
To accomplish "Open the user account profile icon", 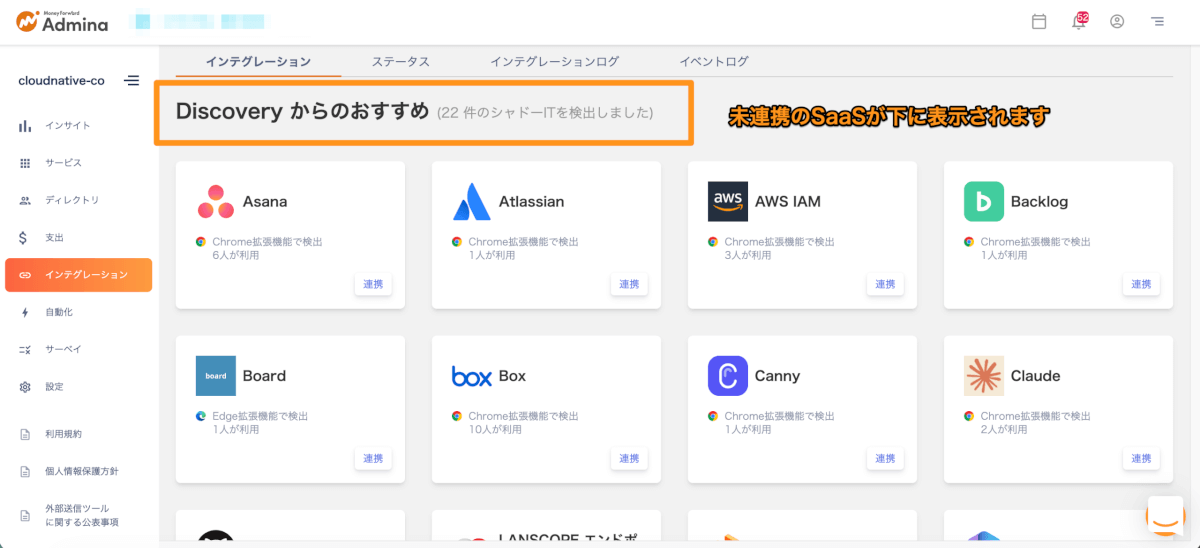I will (x=1118, y=21).
